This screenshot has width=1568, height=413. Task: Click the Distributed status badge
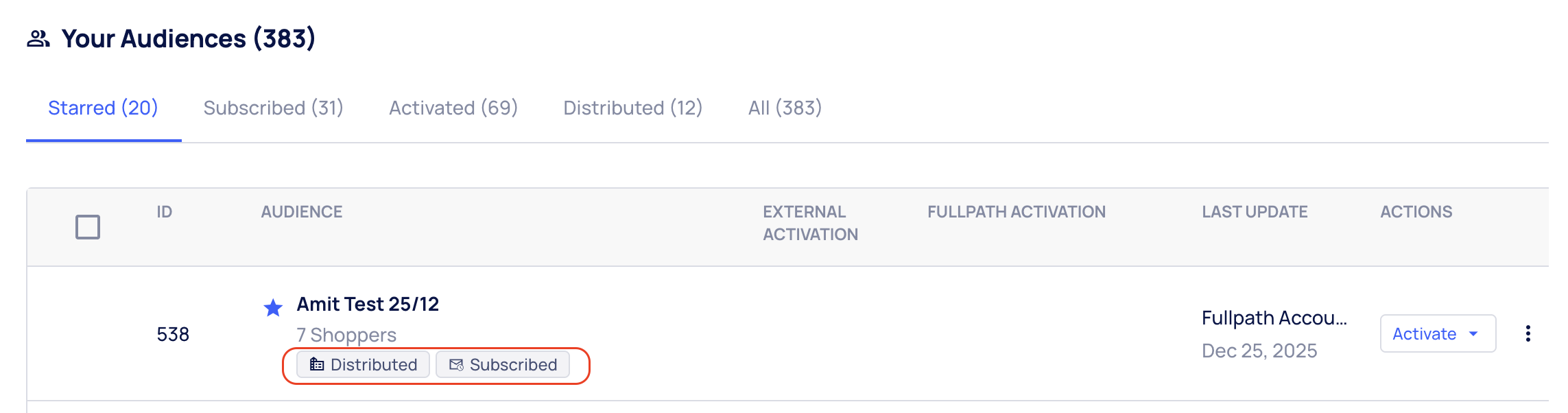coord(363,365)
